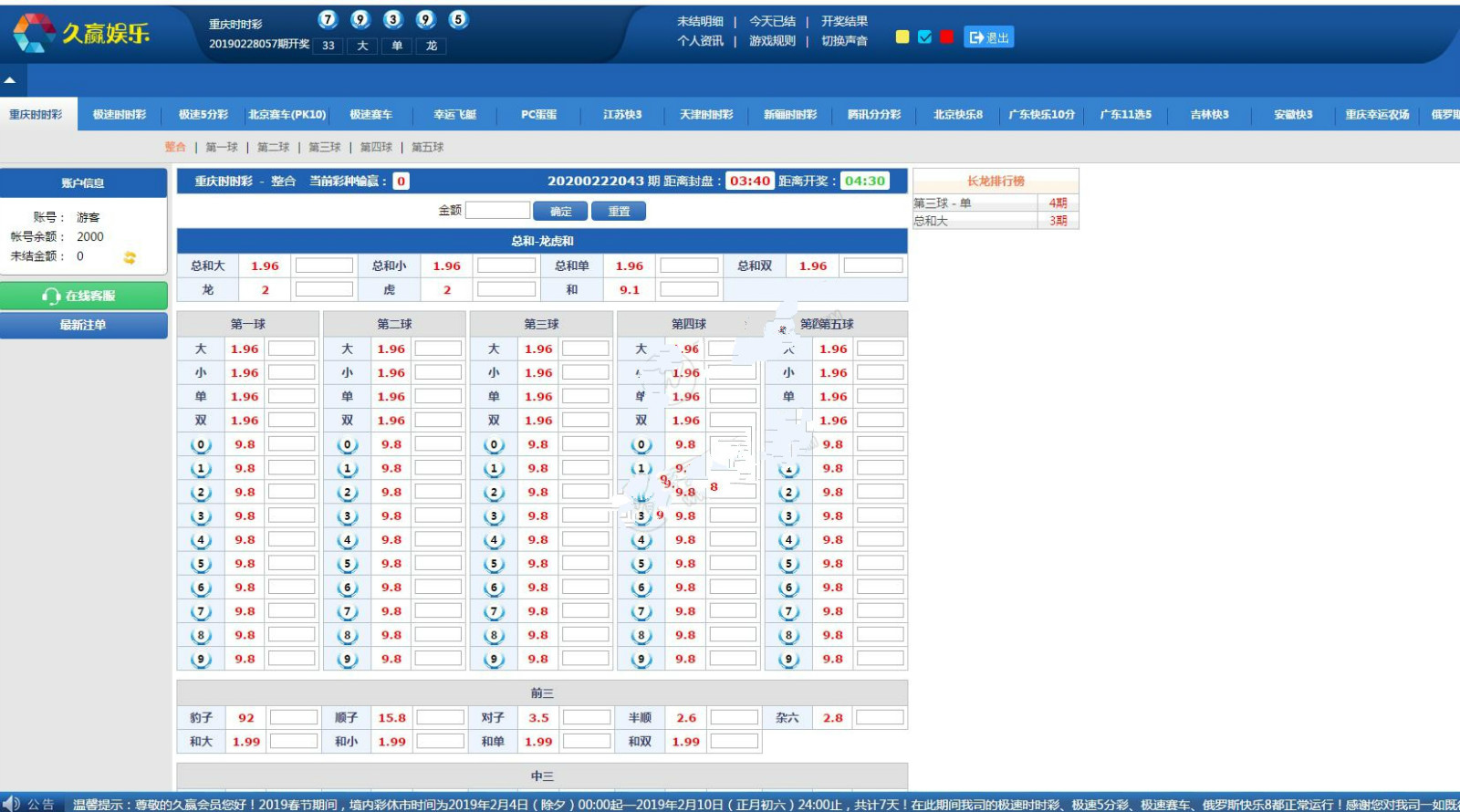Open the 游戏规则 link

click(x=772, y=41)
